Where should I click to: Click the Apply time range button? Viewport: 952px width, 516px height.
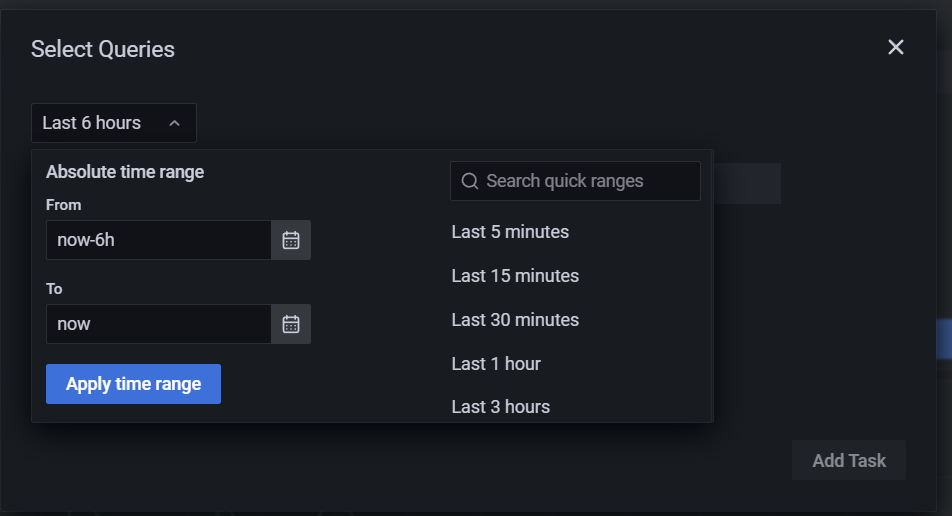(134, 384)
